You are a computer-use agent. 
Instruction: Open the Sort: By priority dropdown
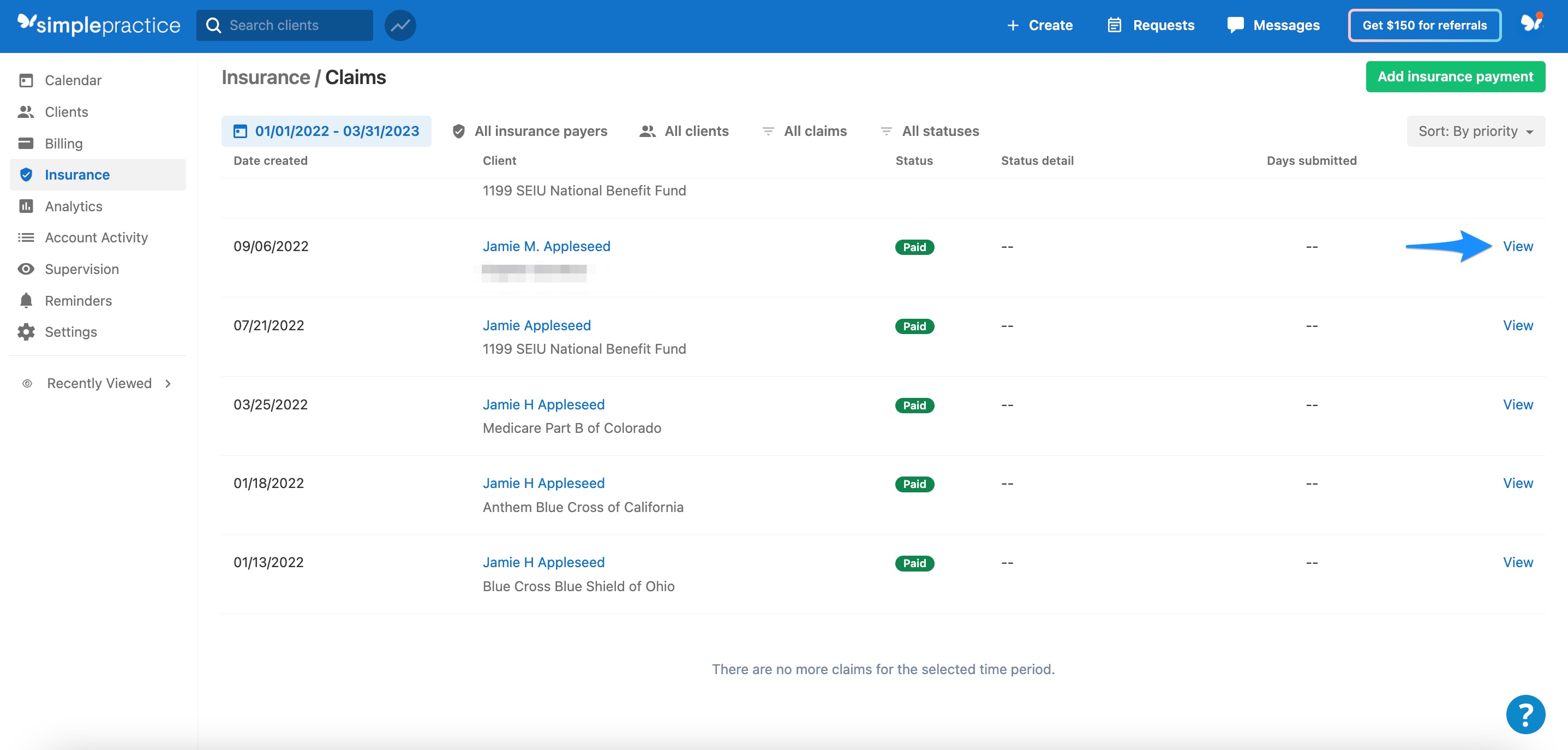(x=1475, y=131)
